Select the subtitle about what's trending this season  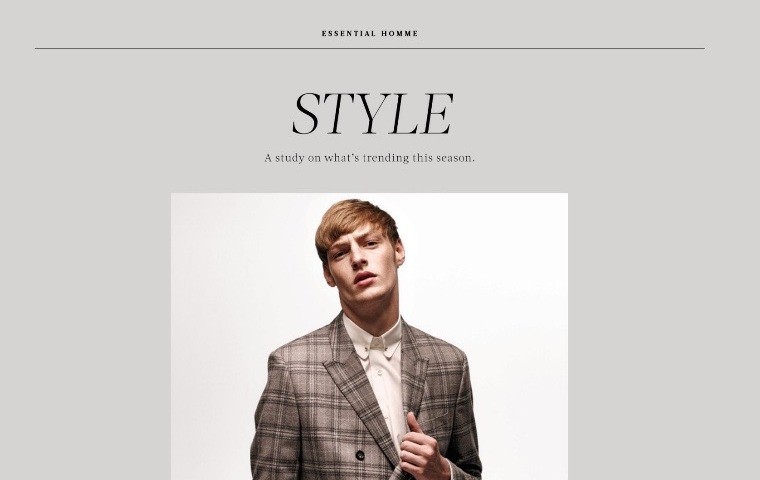pos(369,158)
